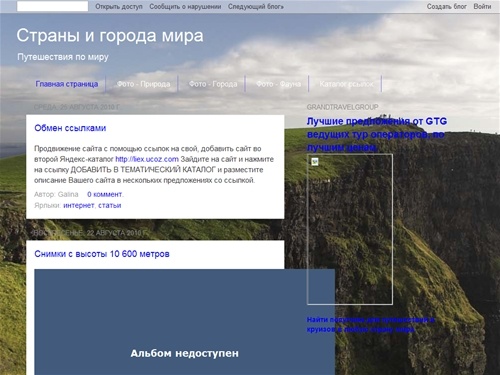Image resolution: width=500 pixels, height=375 pixels.
Task: Click 'Сообщить о нарушении' in the navbar
Action: (185, 6)
